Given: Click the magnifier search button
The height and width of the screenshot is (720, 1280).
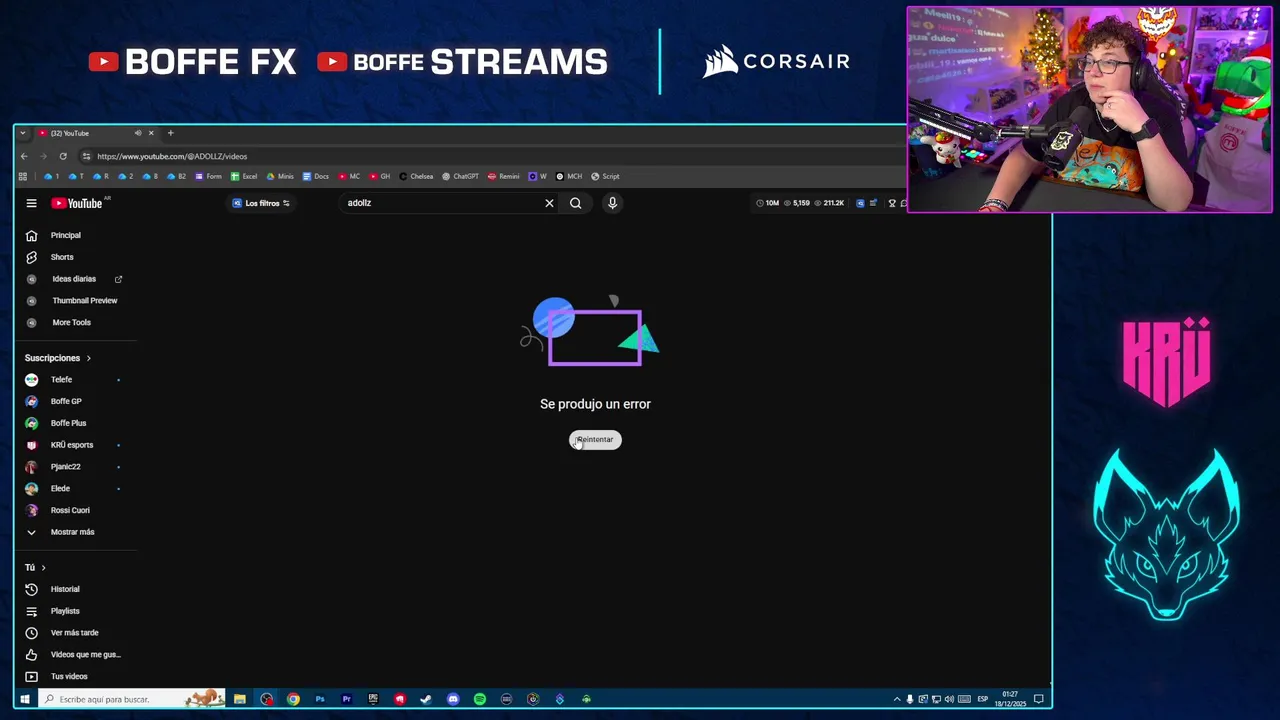Looking at the screenshot, I should [576, 203].
